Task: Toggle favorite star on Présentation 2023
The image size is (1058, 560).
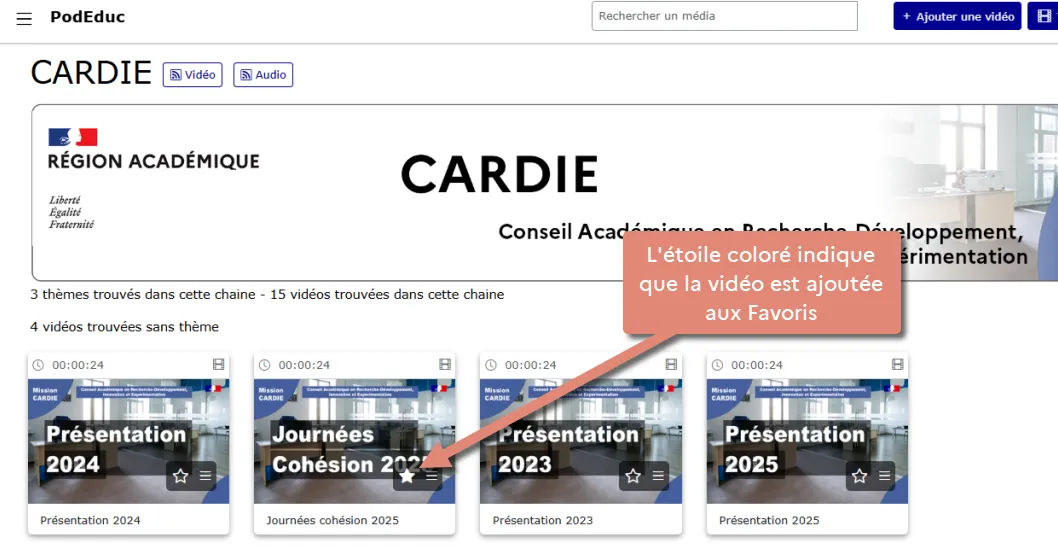Action: coord(633,476)
